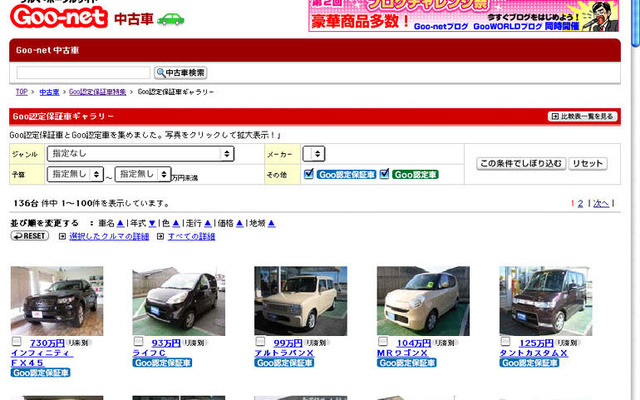Toggle the Goo認定保証車 checkbox
The image size is (640, 400).
pyautogui.click(x=309, y=174)
